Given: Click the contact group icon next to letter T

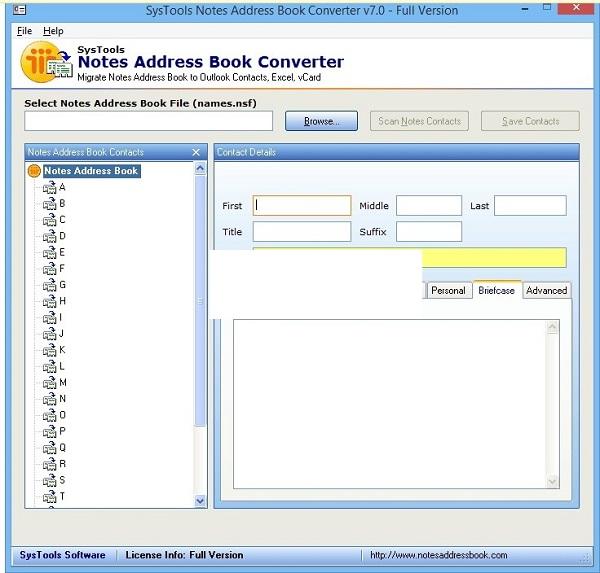Looking at the screenshot, I should tap(49, 497).
